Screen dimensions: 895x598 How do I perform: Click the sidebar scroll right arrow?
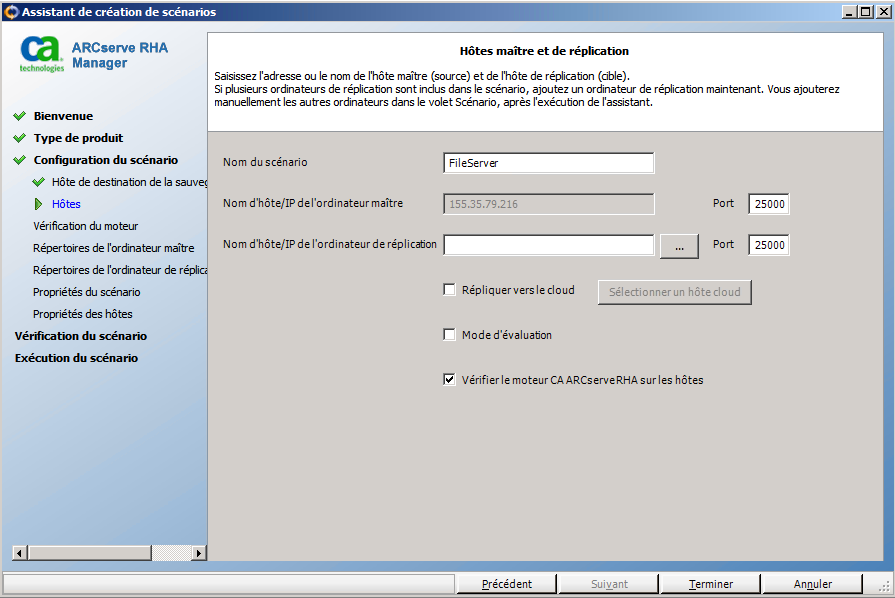[x=199, y=552]
